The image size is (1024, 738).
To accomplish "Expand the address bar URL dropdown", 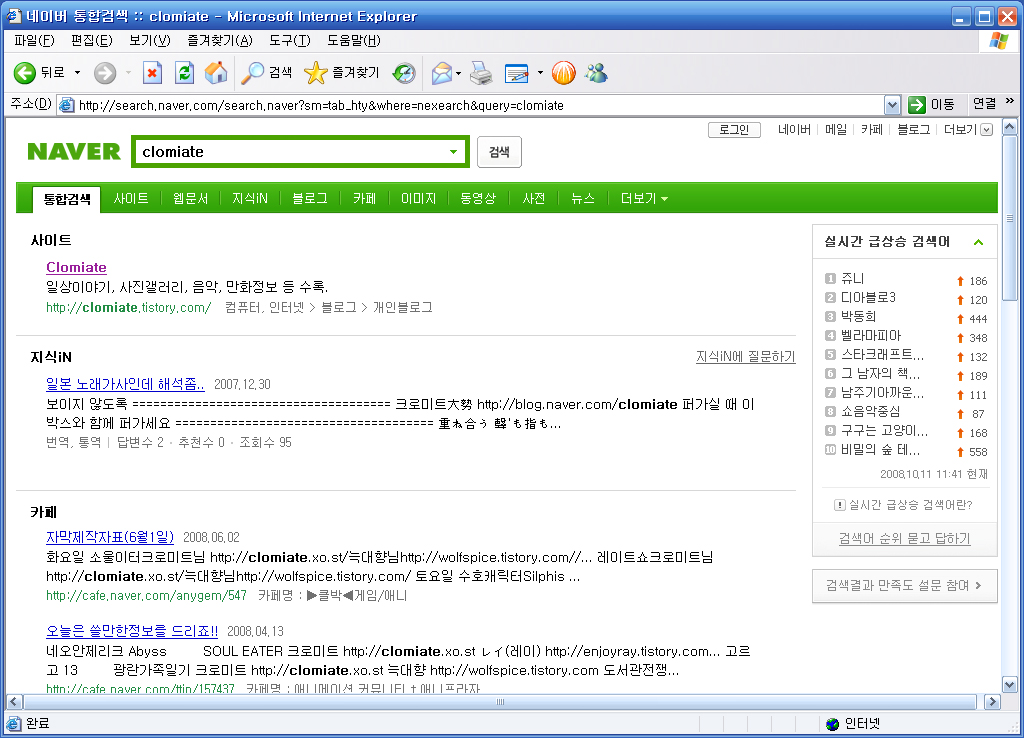I will (892, 105).
